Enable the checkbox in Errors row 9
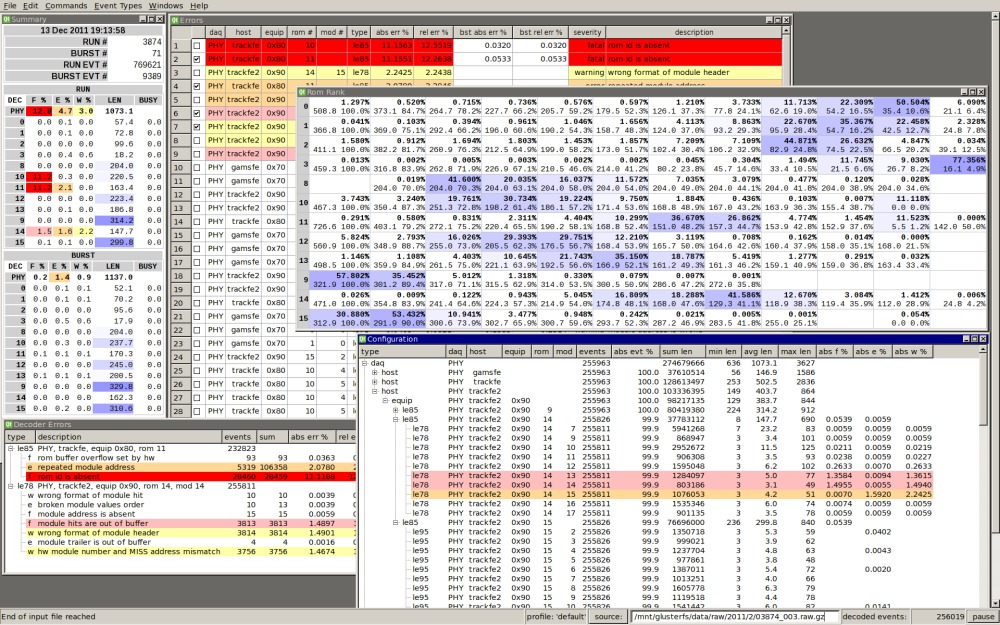The image size is (1000, 625). point(197,154)
